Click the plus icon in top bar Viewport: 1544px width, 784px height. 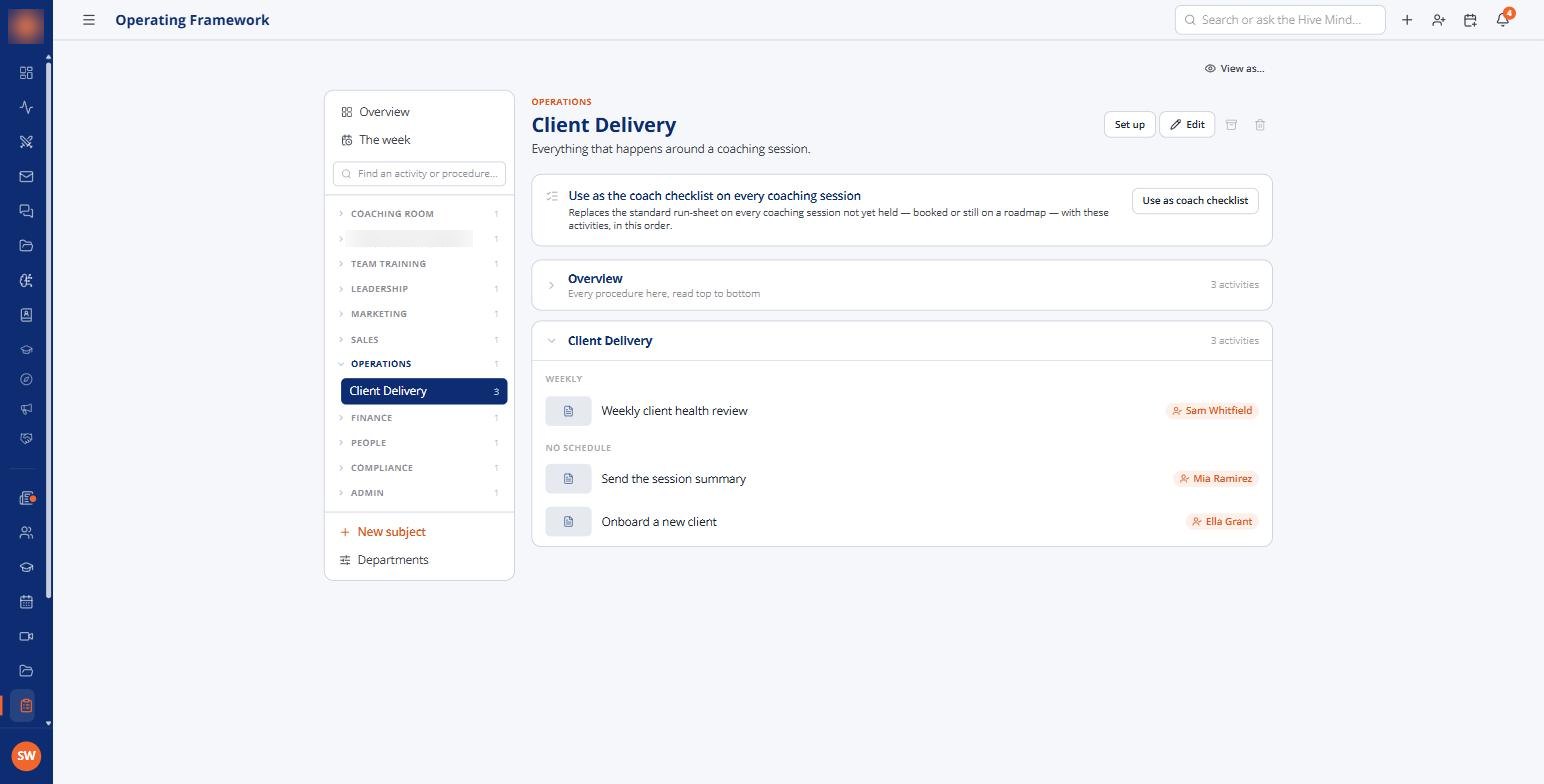click(x=1407, y=20)
